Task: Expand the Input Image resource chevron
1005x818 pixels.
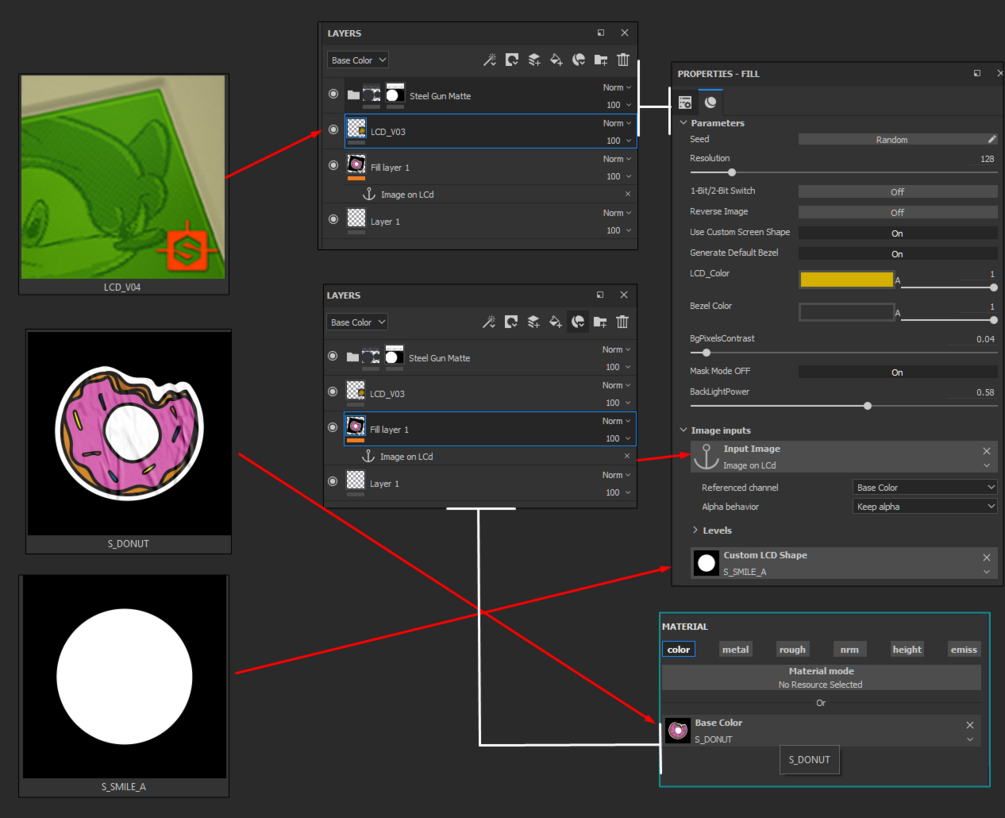Action: (x=986, y=465)
